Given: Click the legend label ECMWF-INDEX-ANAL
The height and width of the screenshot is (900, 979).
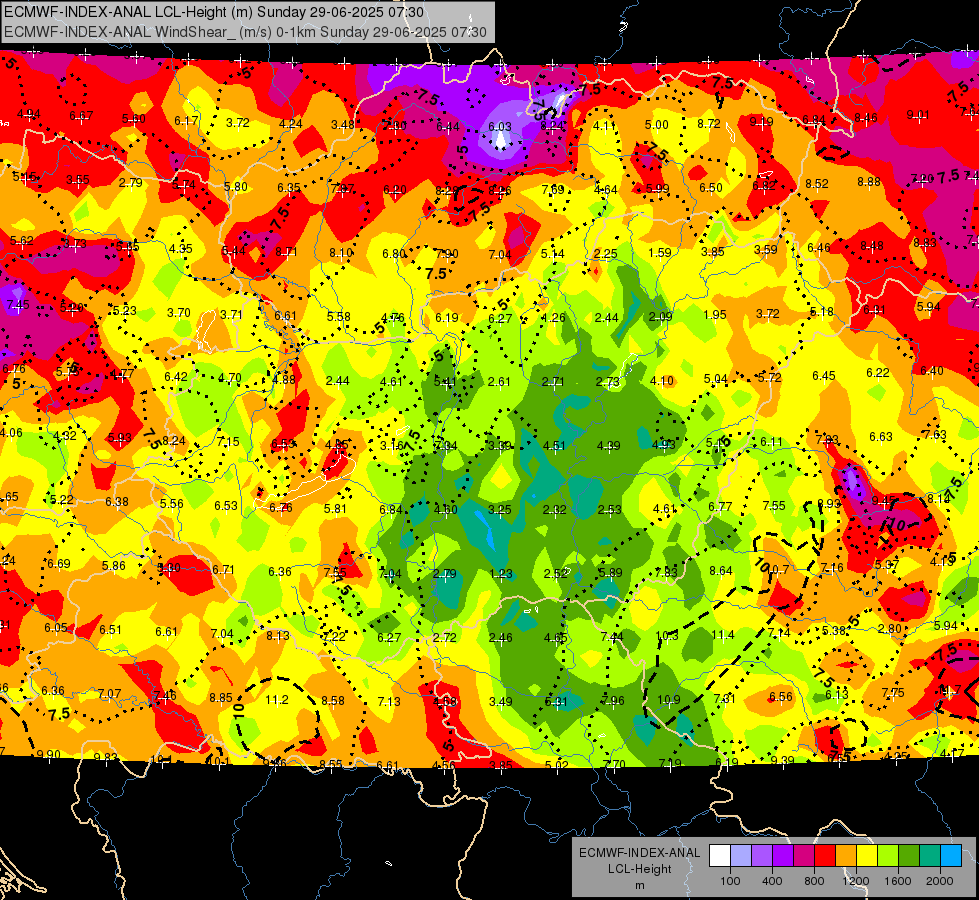Looking at the screenshot, I should click(x=639, y=853).
